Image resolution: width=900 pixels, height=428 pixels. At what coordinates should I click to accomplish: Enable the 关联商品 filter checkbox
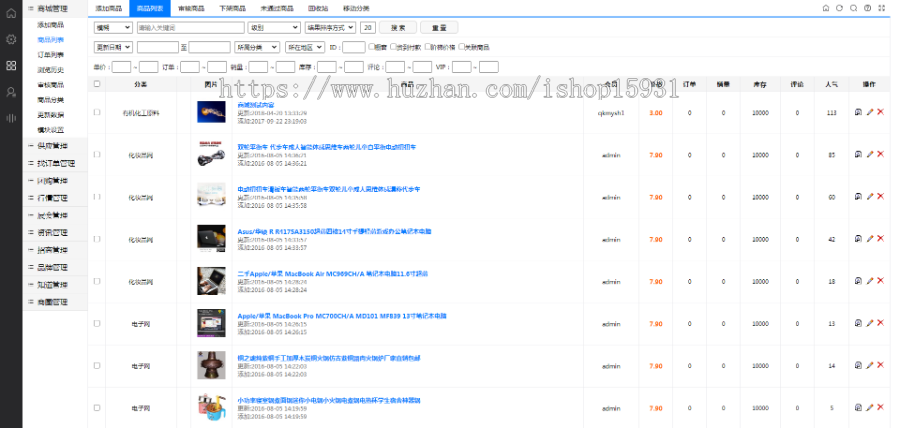click(461, 46)
